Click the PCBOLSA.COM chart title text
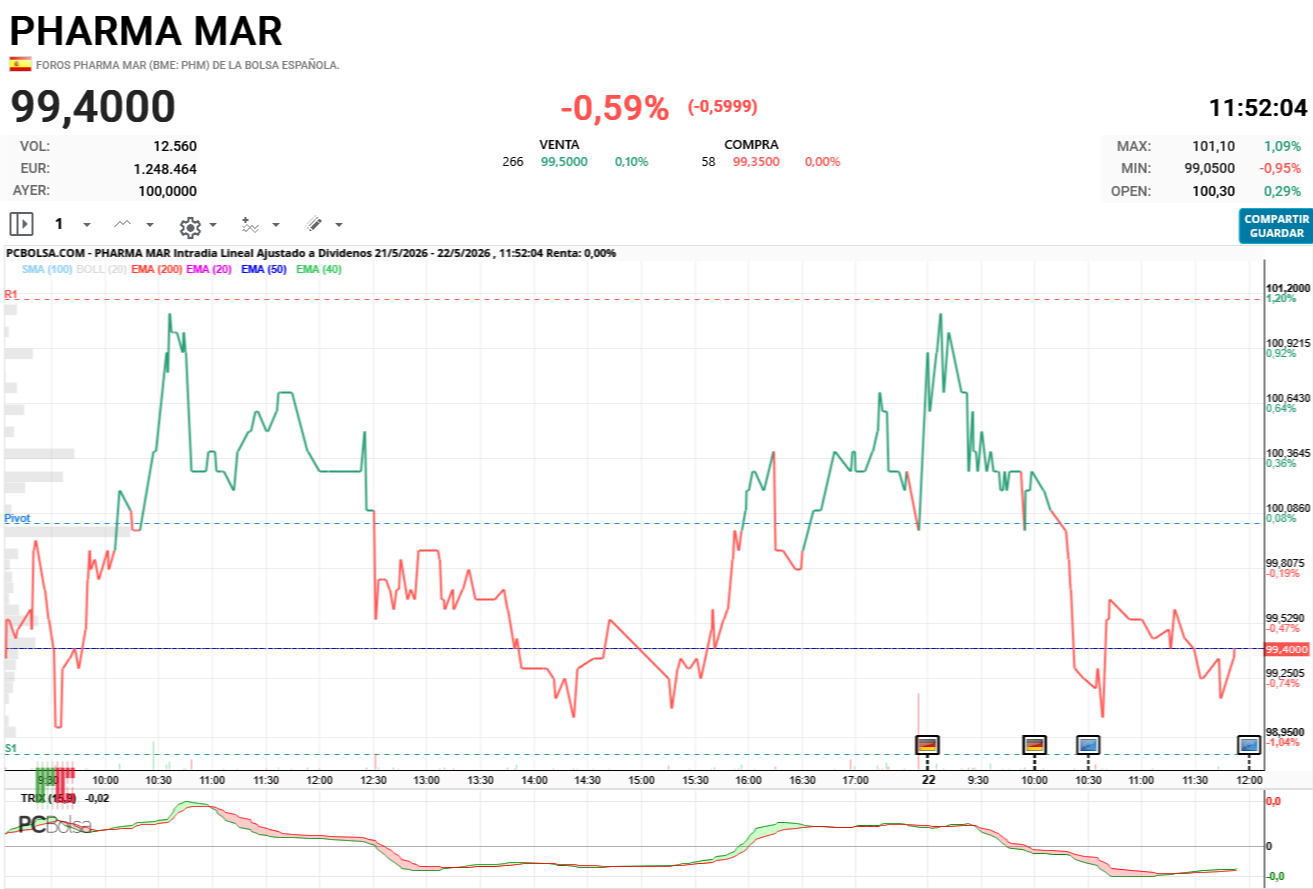Image resolution: width=1313 pixels, height=889 pixels. (x=310, y=254)
